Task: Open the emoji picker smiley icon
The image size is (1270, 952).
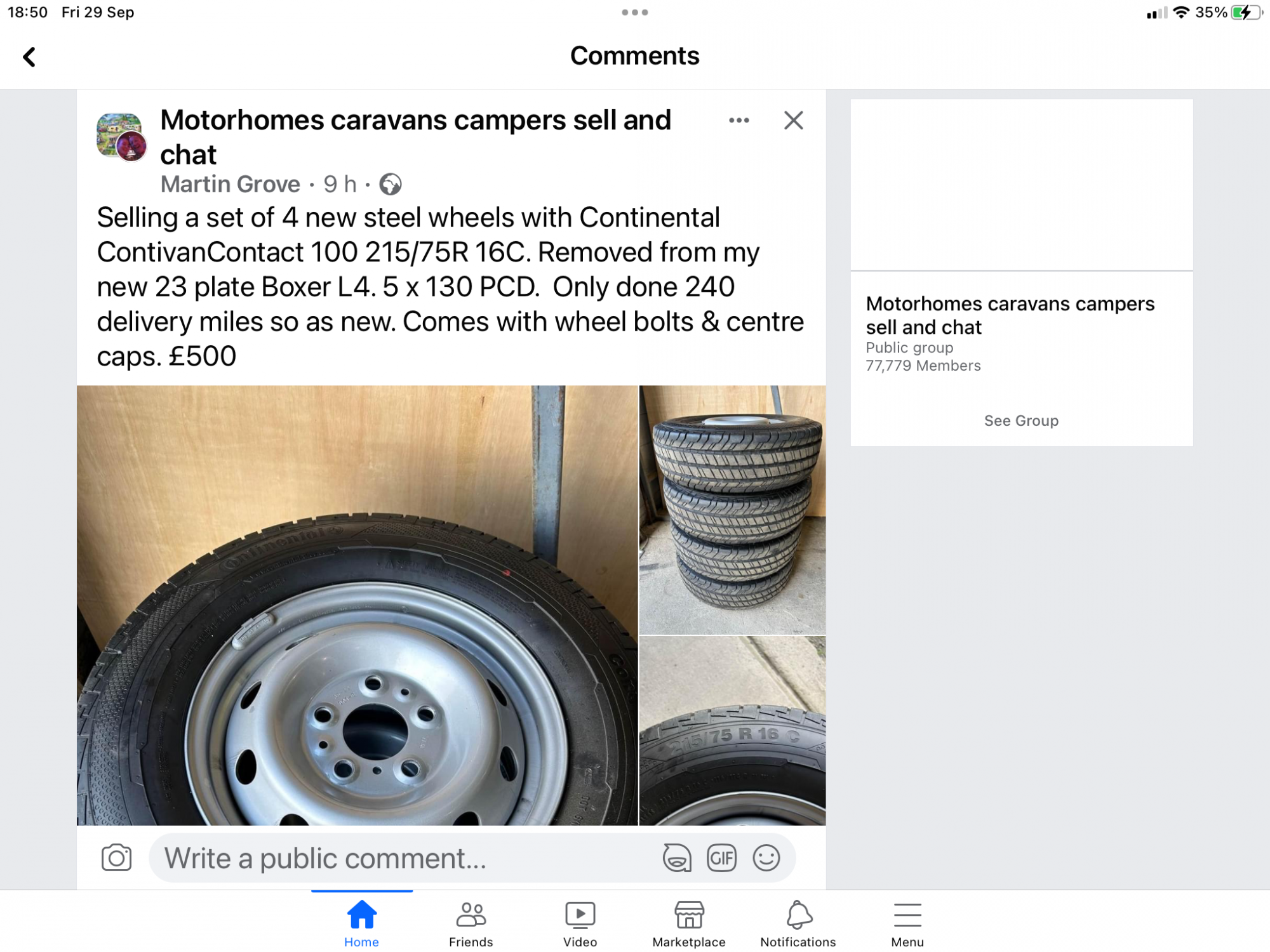Action: [x=766, y=858]
